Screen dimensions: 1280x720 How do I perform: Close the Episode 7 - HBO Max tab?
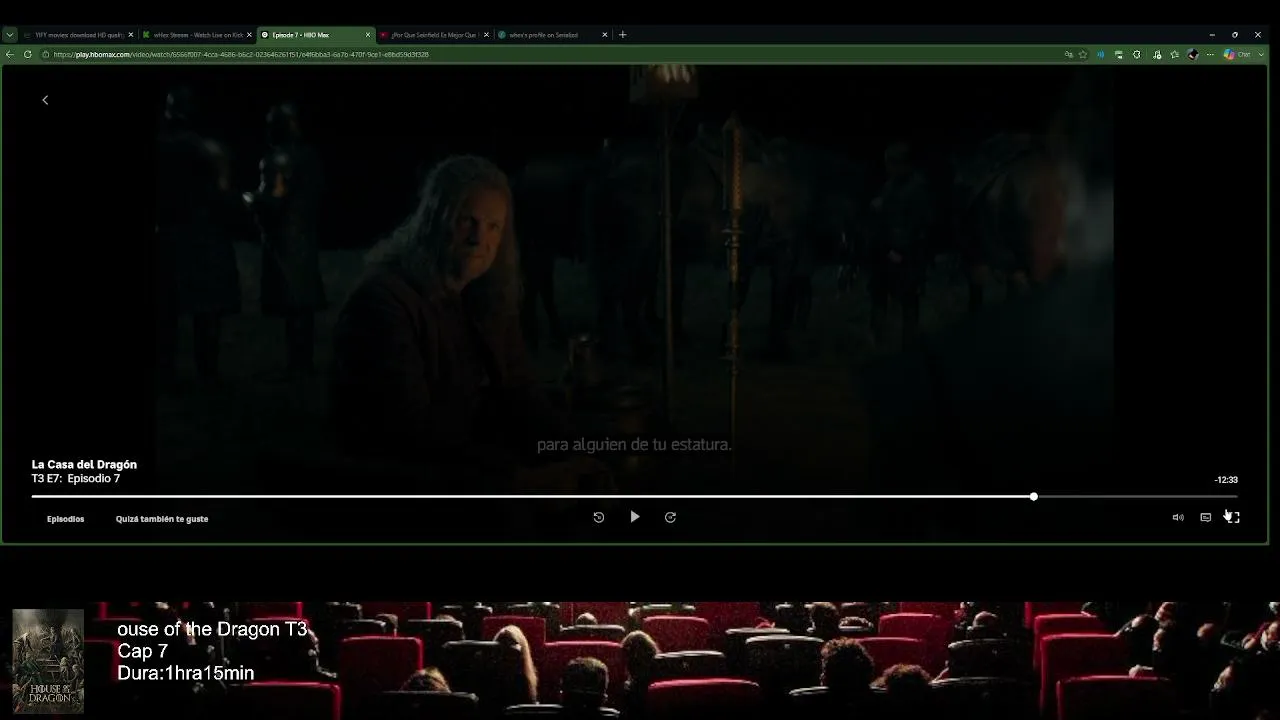tap(368, 35)
